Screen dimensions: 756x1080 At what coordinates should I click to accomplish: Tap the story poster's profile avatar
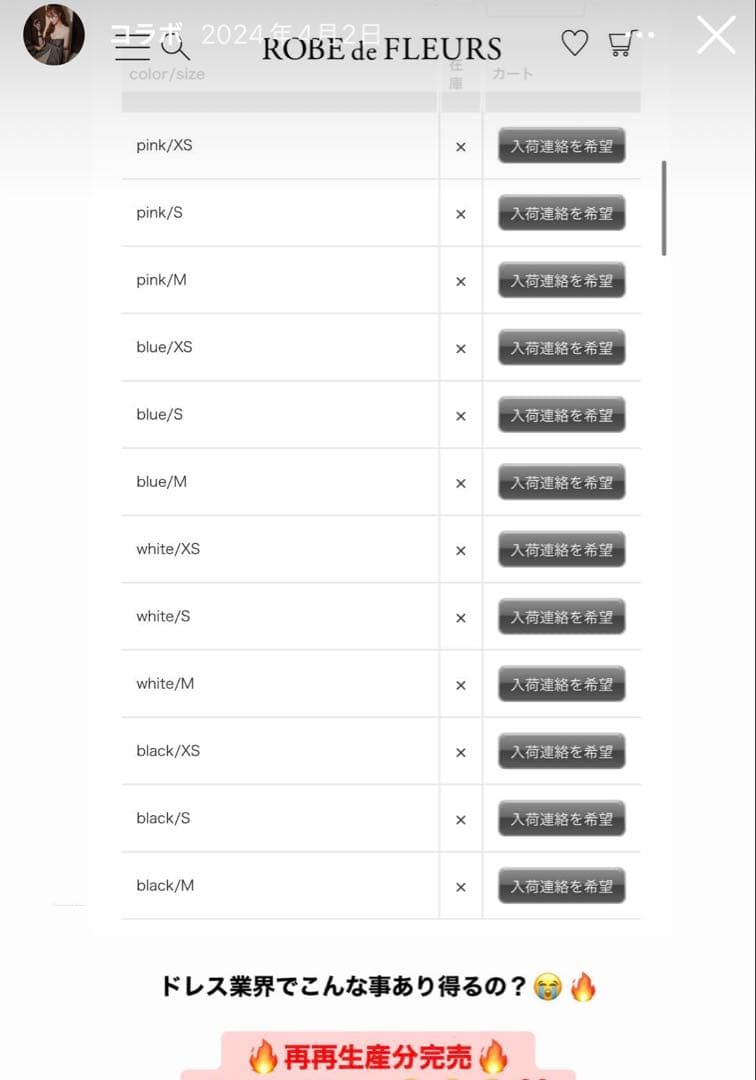point(54,35)
